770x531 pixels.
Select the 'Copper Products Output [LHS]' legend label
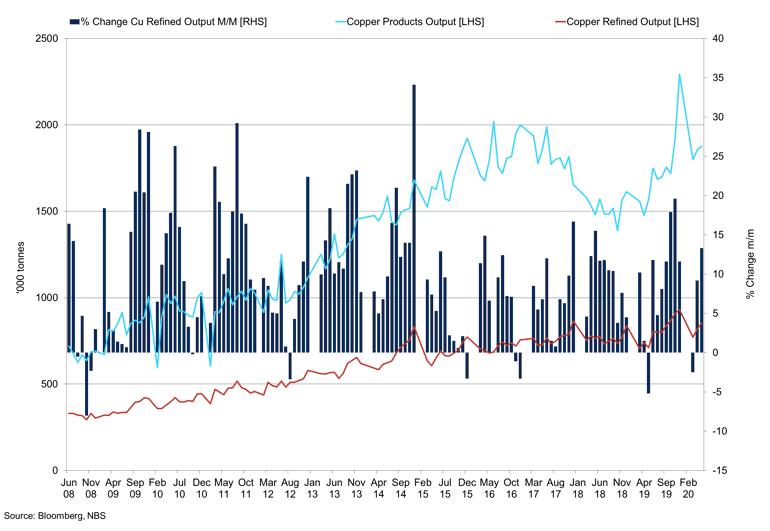(415, 22)
